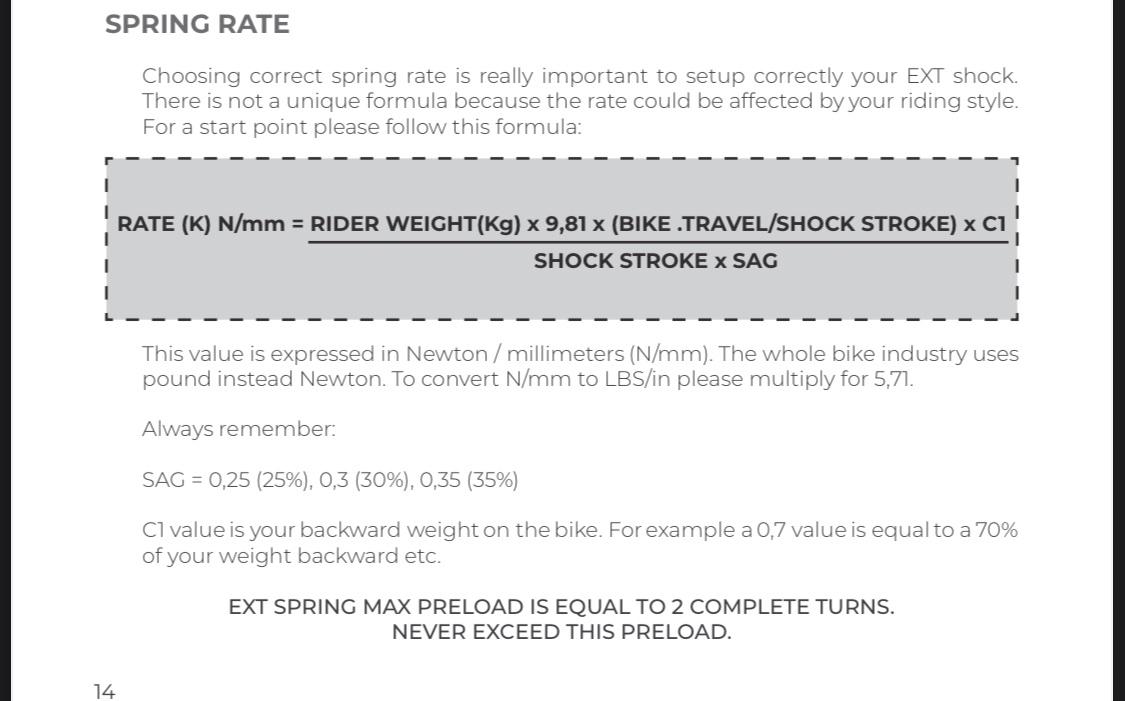Screen dimensions: 1125x701
Task: Click 'C1 value is your backward weight' sentence
Action: coord(372,530)
